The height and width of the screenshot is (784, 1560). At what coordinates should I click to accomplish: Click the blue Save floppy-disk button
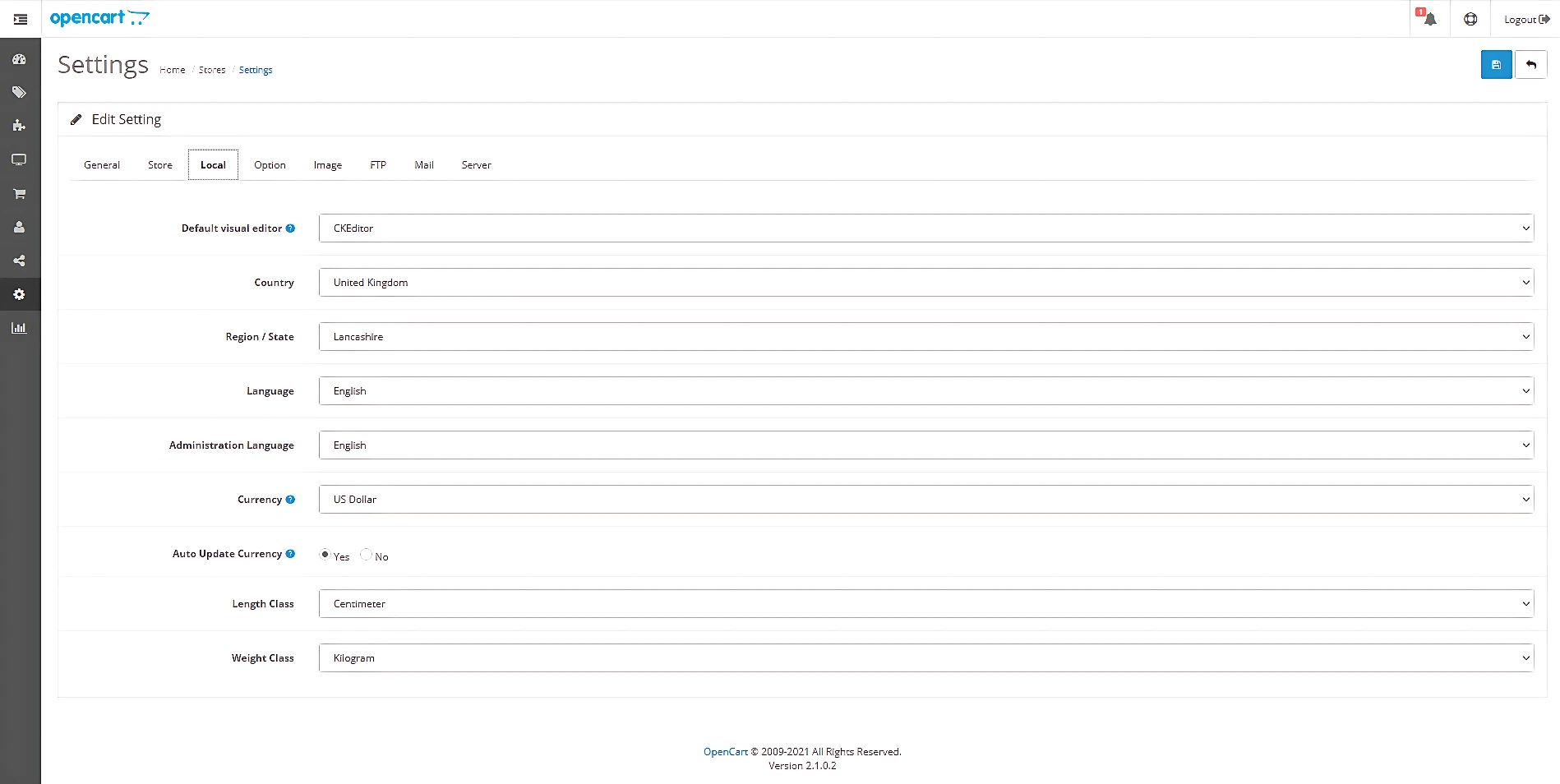[1497, 65]
